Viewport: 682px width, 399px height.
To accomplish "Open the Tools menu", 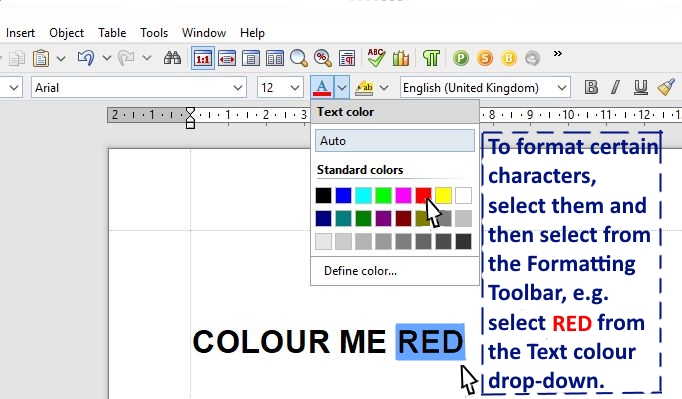I will (x=154, y=33).
